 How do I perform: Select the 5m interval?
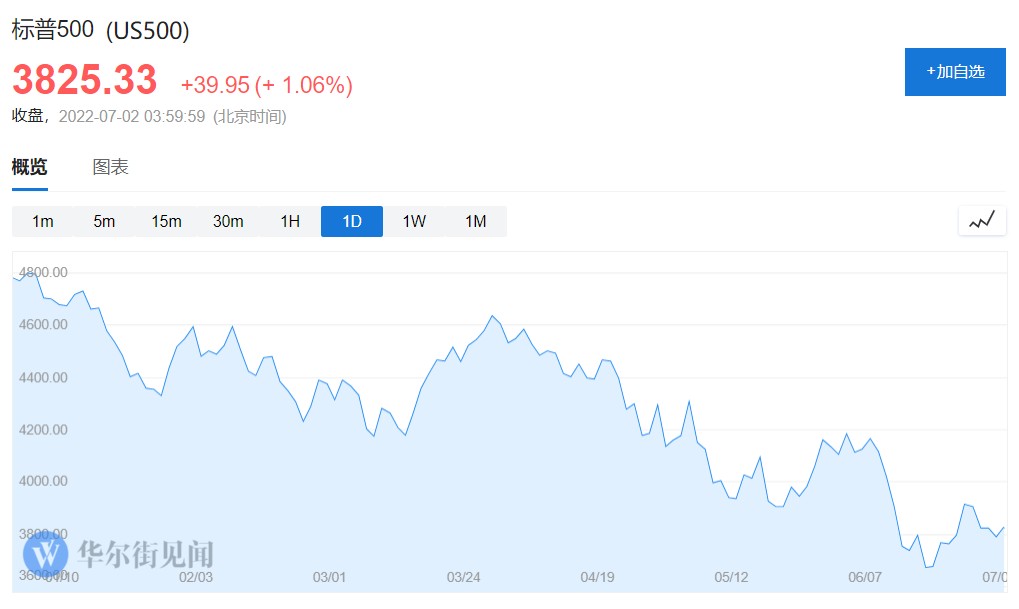(x=105, y=221)
